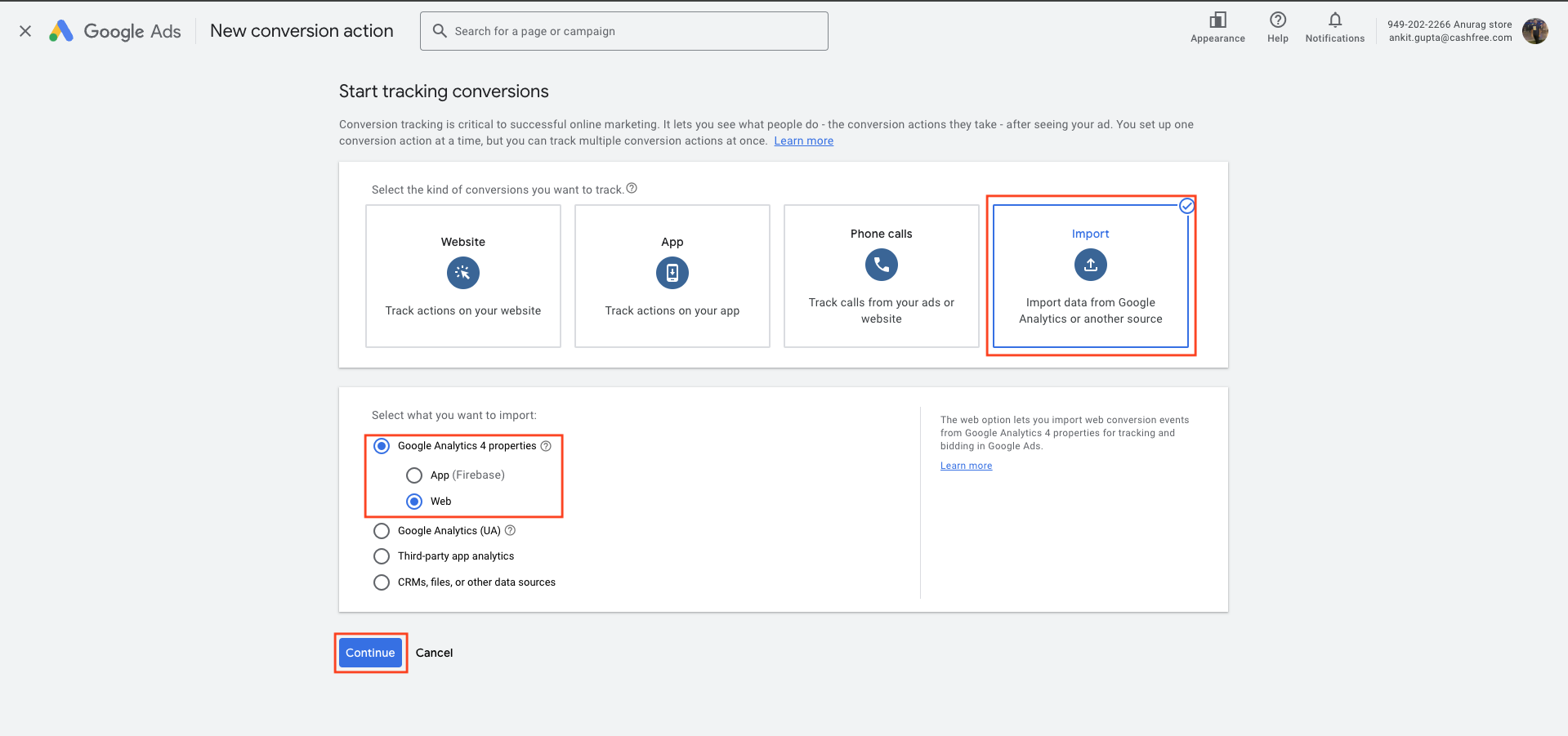The image size is (1568, 736).
Task: Close the New conversion action page
Action: (x=25, y=31)
